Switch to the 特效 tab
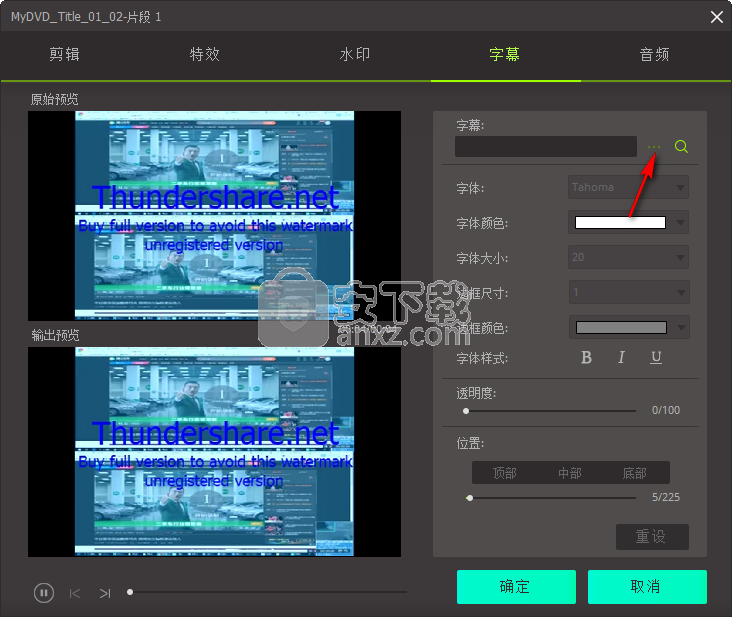This screenshot has width=732, height=617. 205,55
